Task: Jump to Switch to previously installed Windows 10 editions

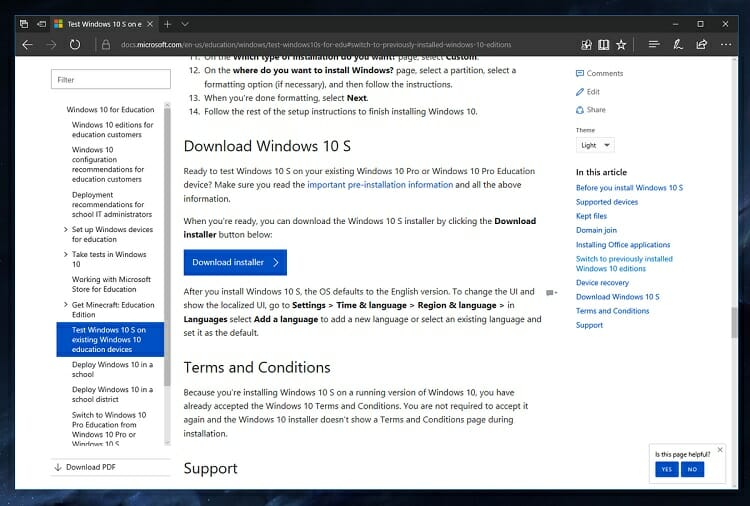Action: tap(624, 264)
